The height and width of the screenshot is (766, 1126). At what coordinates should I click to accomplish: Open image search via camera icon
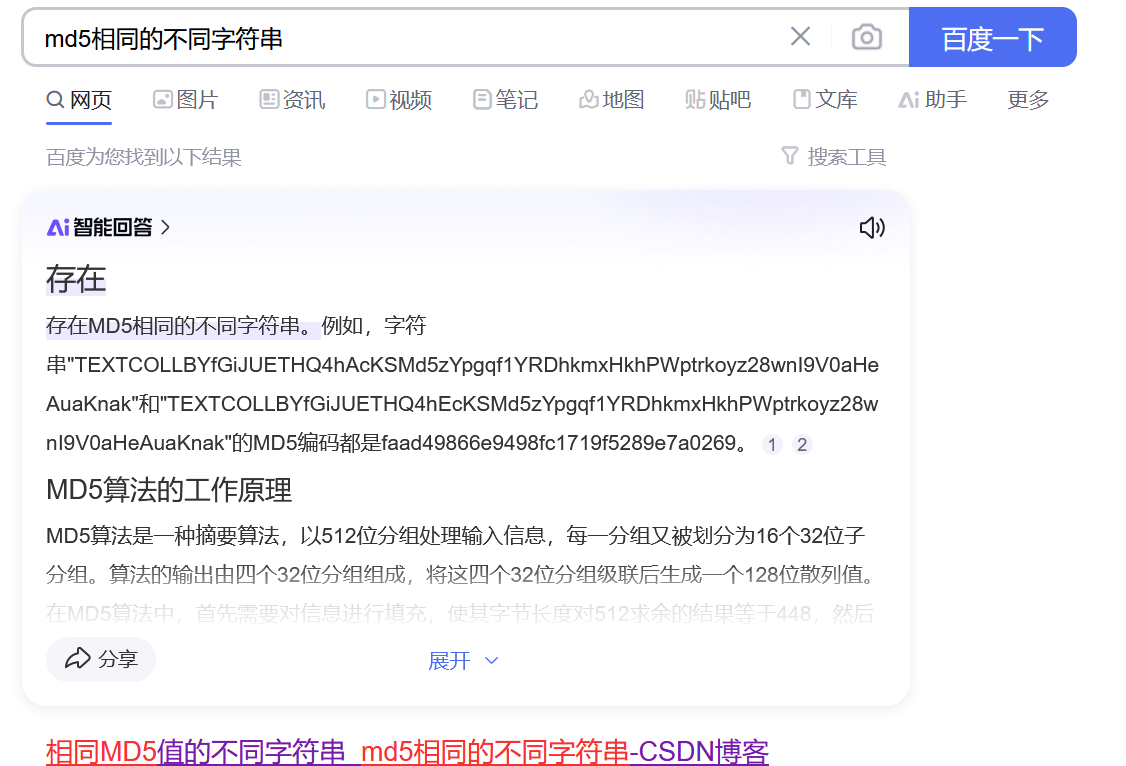(867, 37)
